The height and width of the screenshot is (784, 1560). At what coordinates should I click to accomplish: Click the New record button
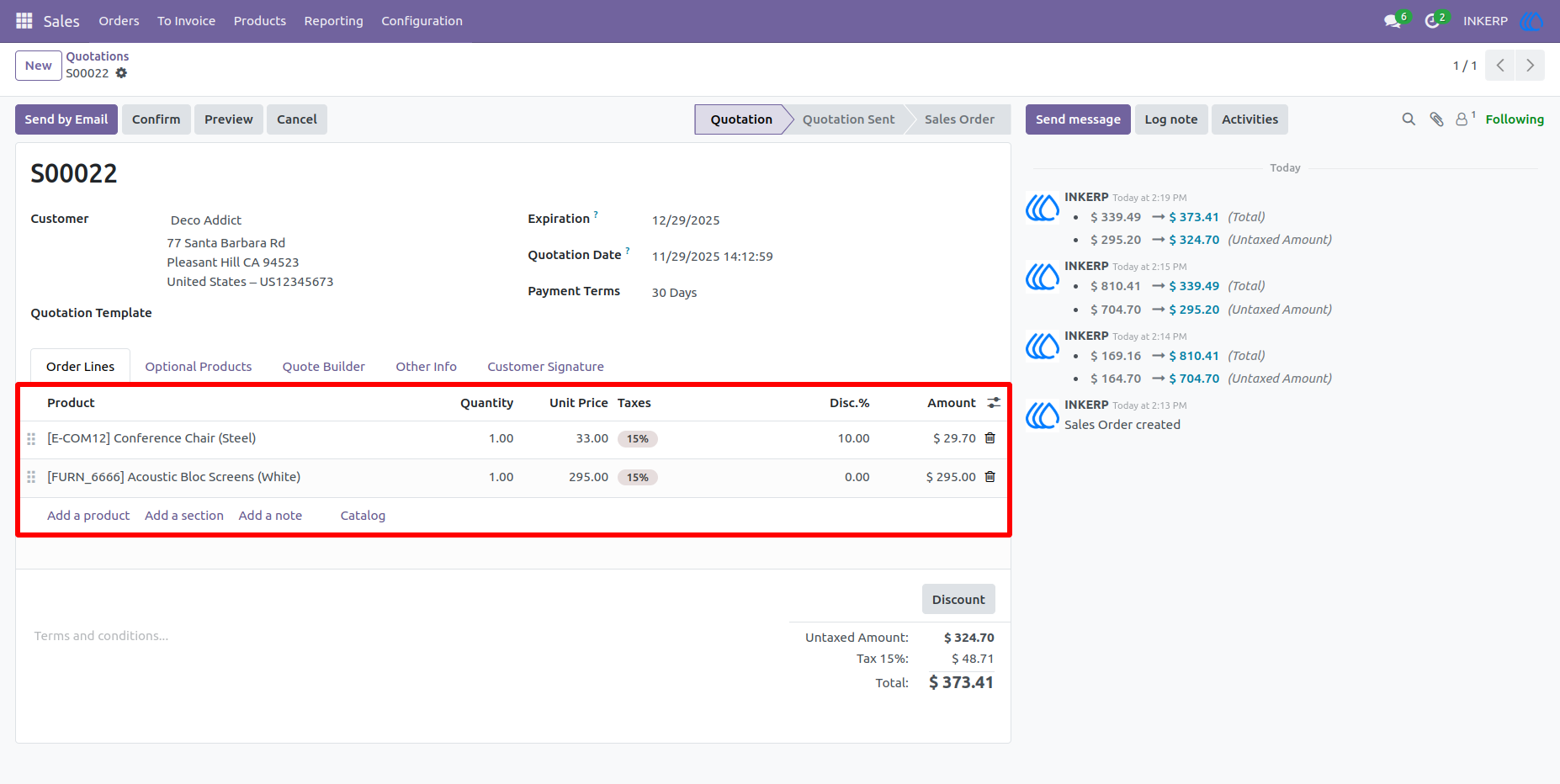pos(39,66)
